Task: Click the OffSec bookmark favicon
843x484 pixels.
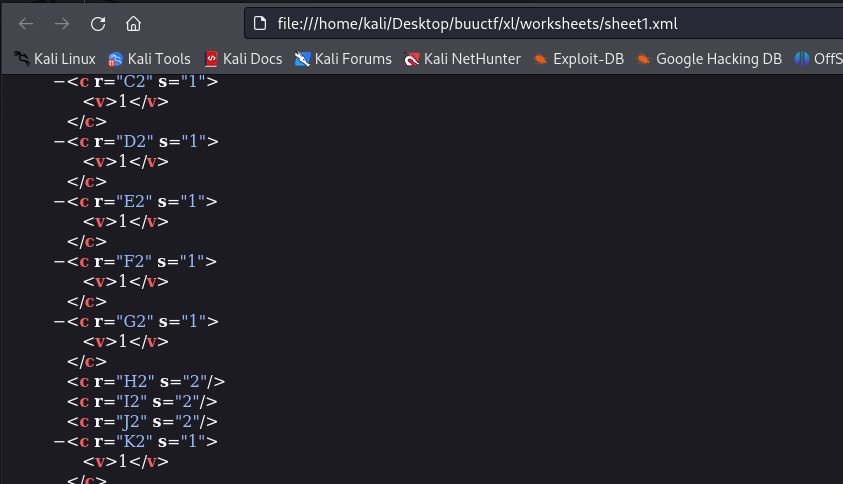Action: point(802,59)
